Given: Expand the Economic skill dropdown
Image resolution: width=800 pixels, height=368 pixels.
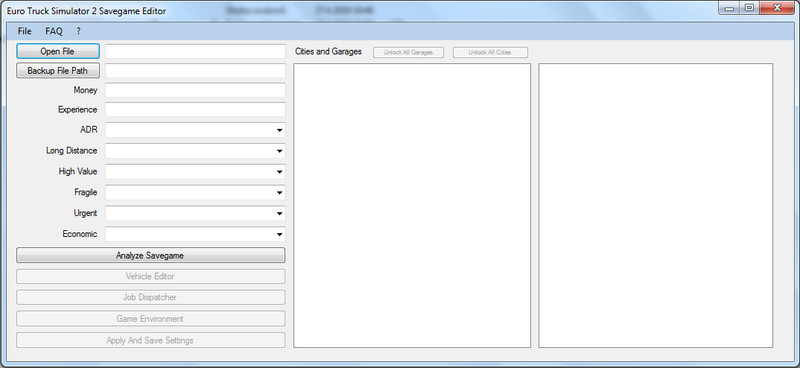Looking at the screenshot, I should tap(195, 234).
